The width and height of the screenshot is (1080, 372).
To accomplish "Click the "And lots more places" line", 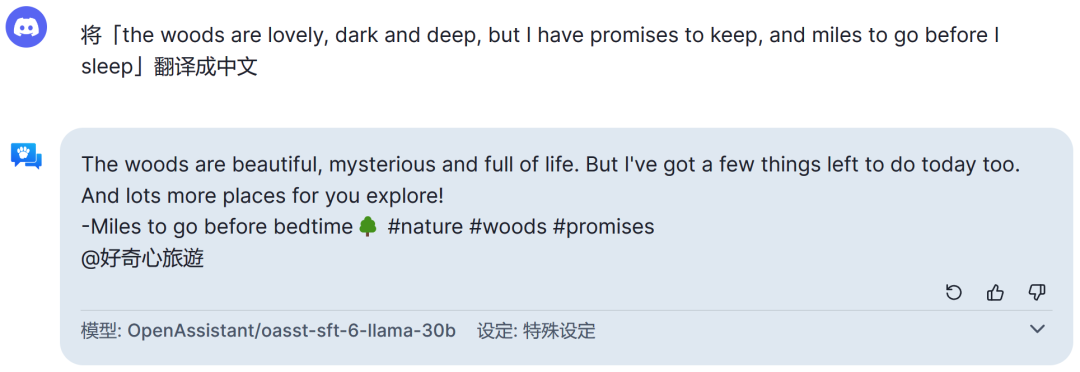I will (x=262, y=196).
